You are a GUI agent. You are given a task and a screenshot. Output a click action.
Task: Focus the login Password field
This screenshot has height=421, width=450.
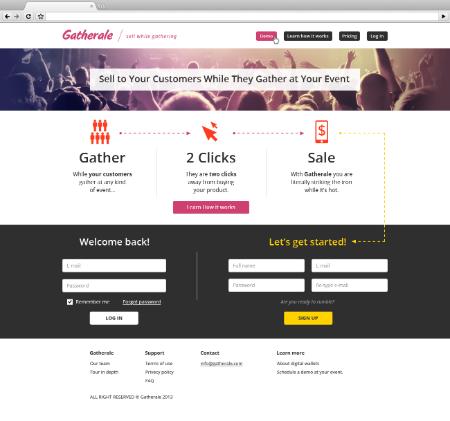click(114, 286)
